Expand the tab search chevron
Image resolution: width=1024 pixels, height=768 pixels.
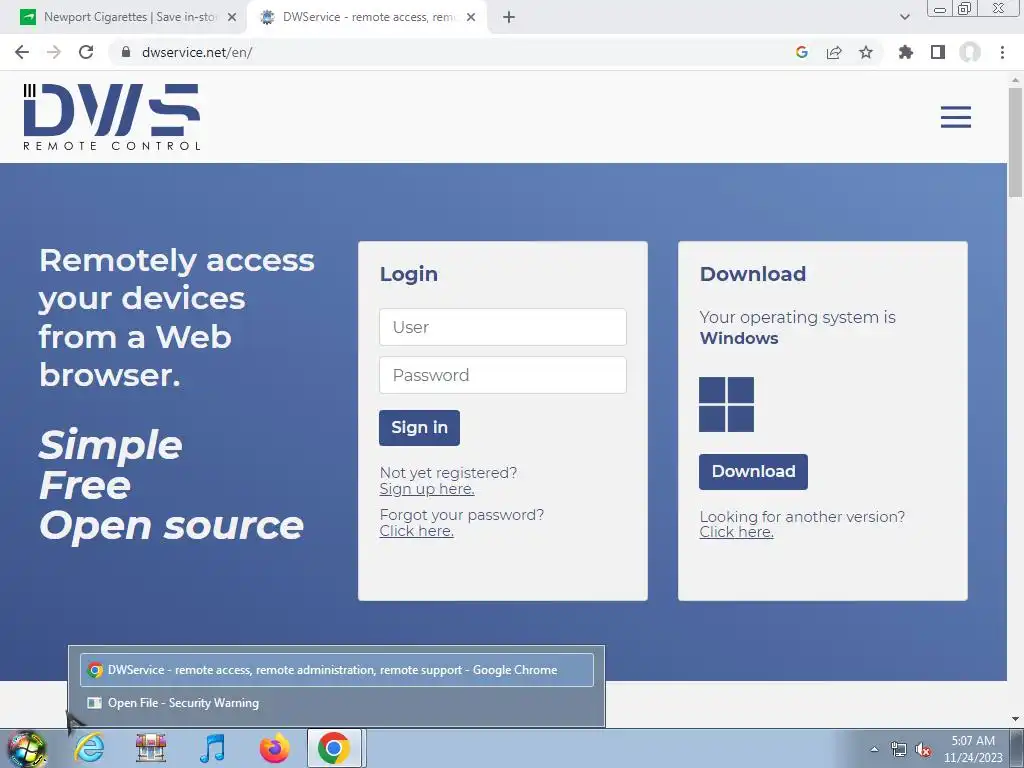[x=904, y=17]
